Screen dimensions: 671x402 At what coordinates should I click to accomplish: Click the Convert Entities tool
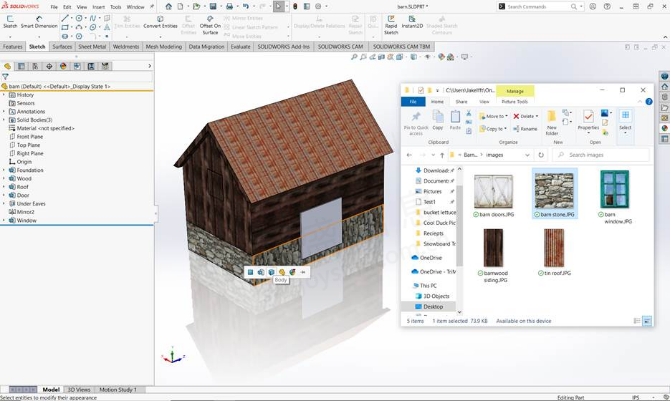[160, 21]
